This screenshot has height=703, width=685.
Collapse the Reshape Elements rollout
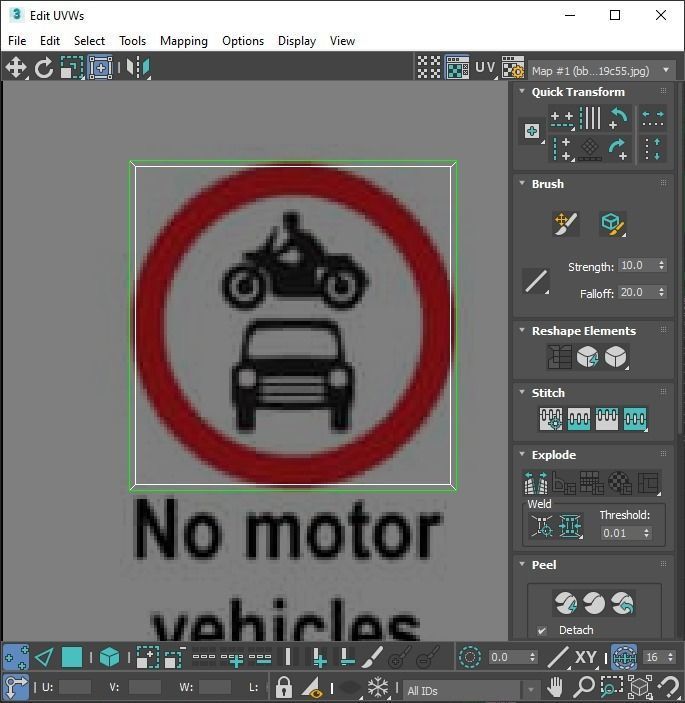point(522,330)
